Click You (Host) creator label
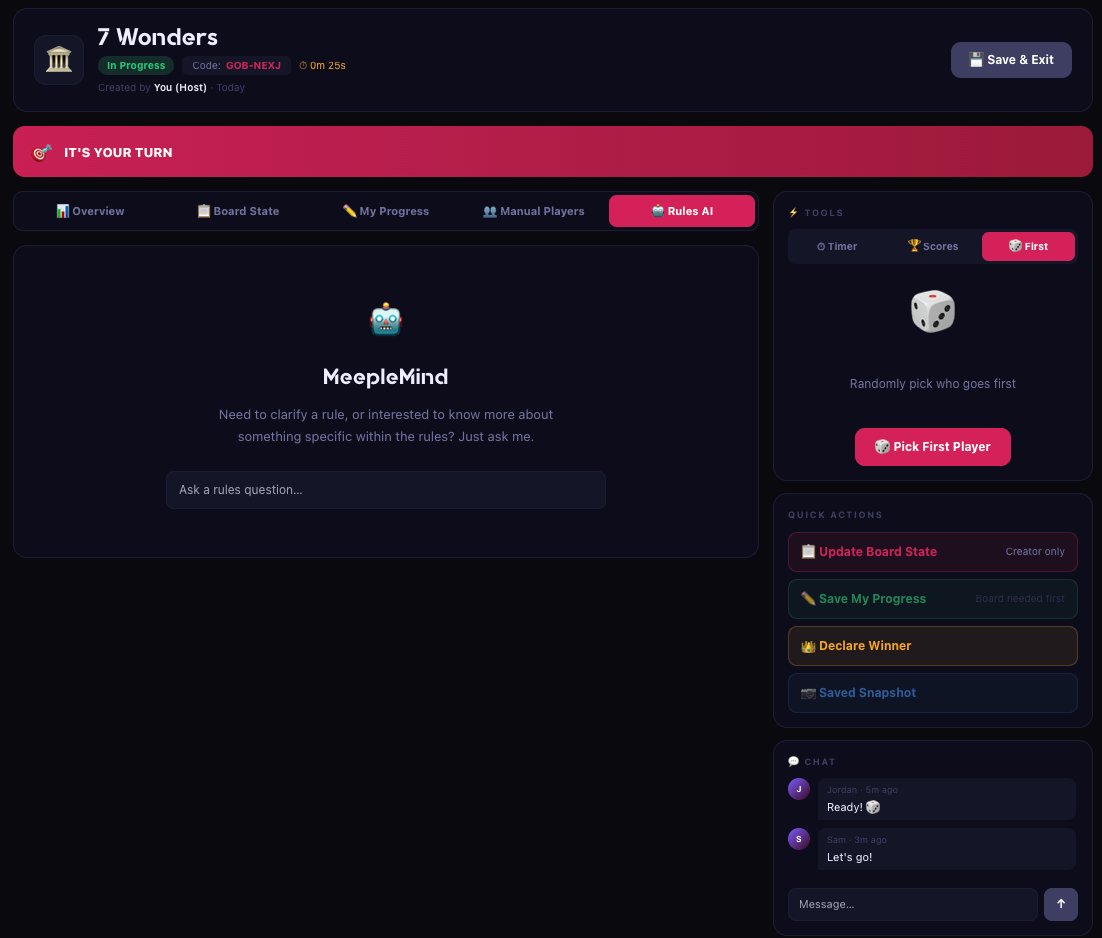Viewport: 1102px width, 938px height. coord(180,87)
